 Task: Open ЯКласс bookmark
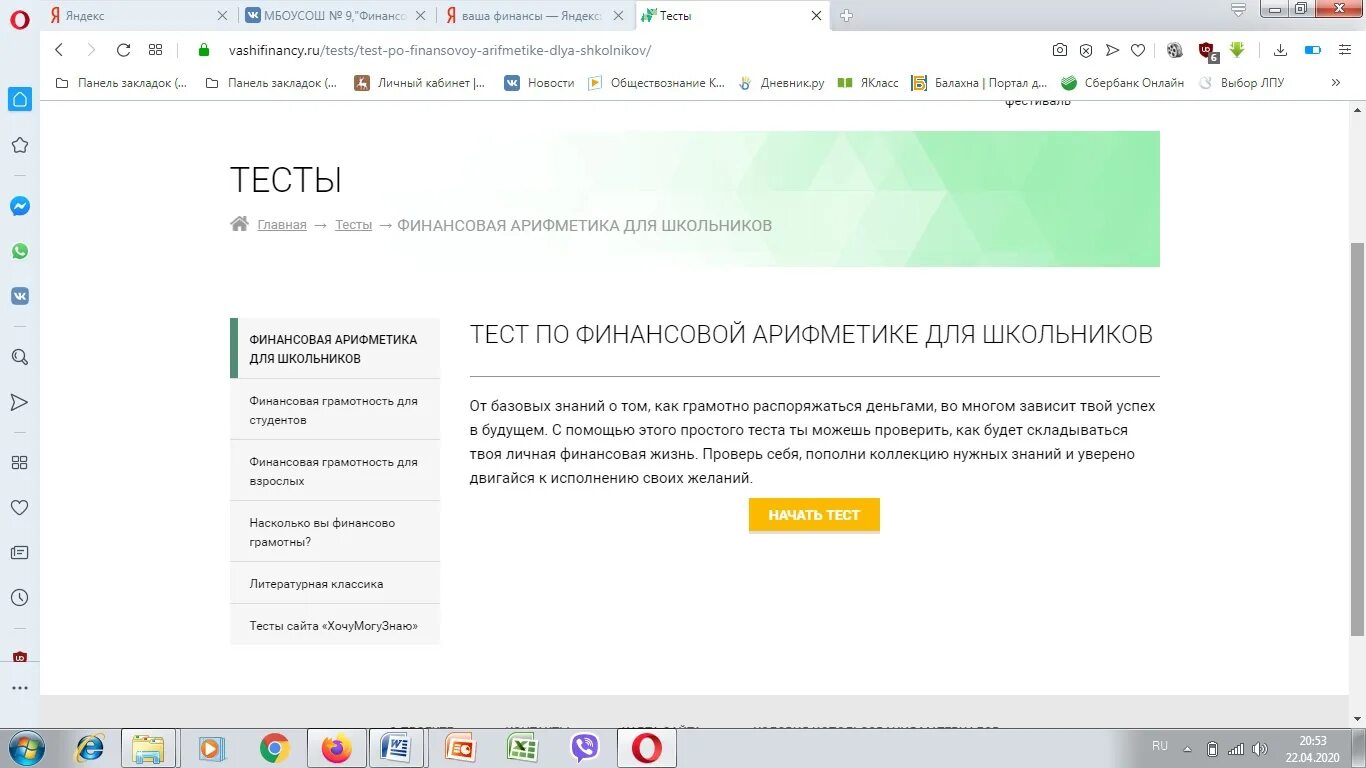pyautogui.click(x=868, y=83)
